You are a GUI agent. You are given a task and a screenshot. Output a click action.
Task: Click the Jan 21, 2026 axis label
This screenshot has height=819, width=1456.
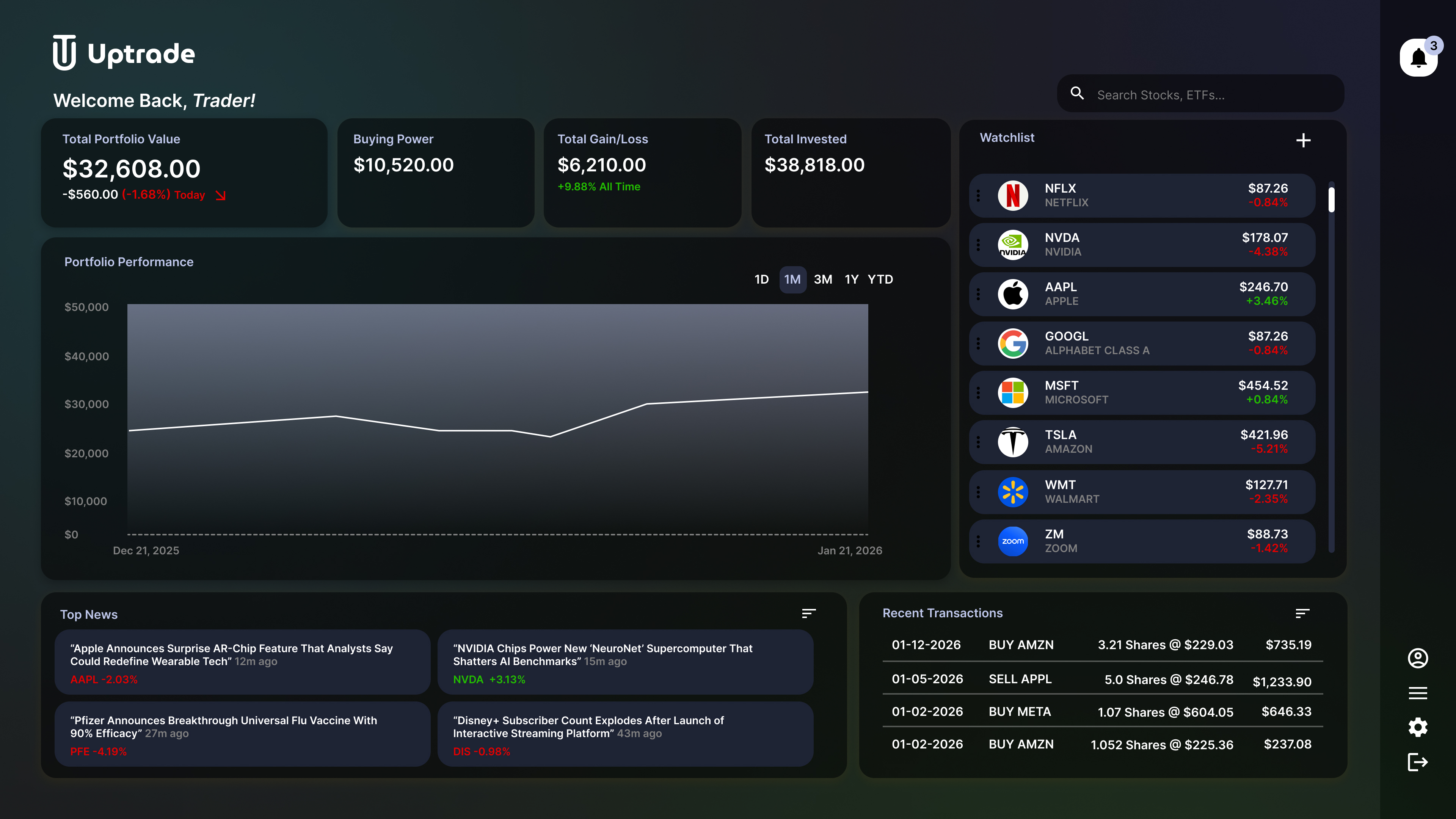tap(849, 551)
